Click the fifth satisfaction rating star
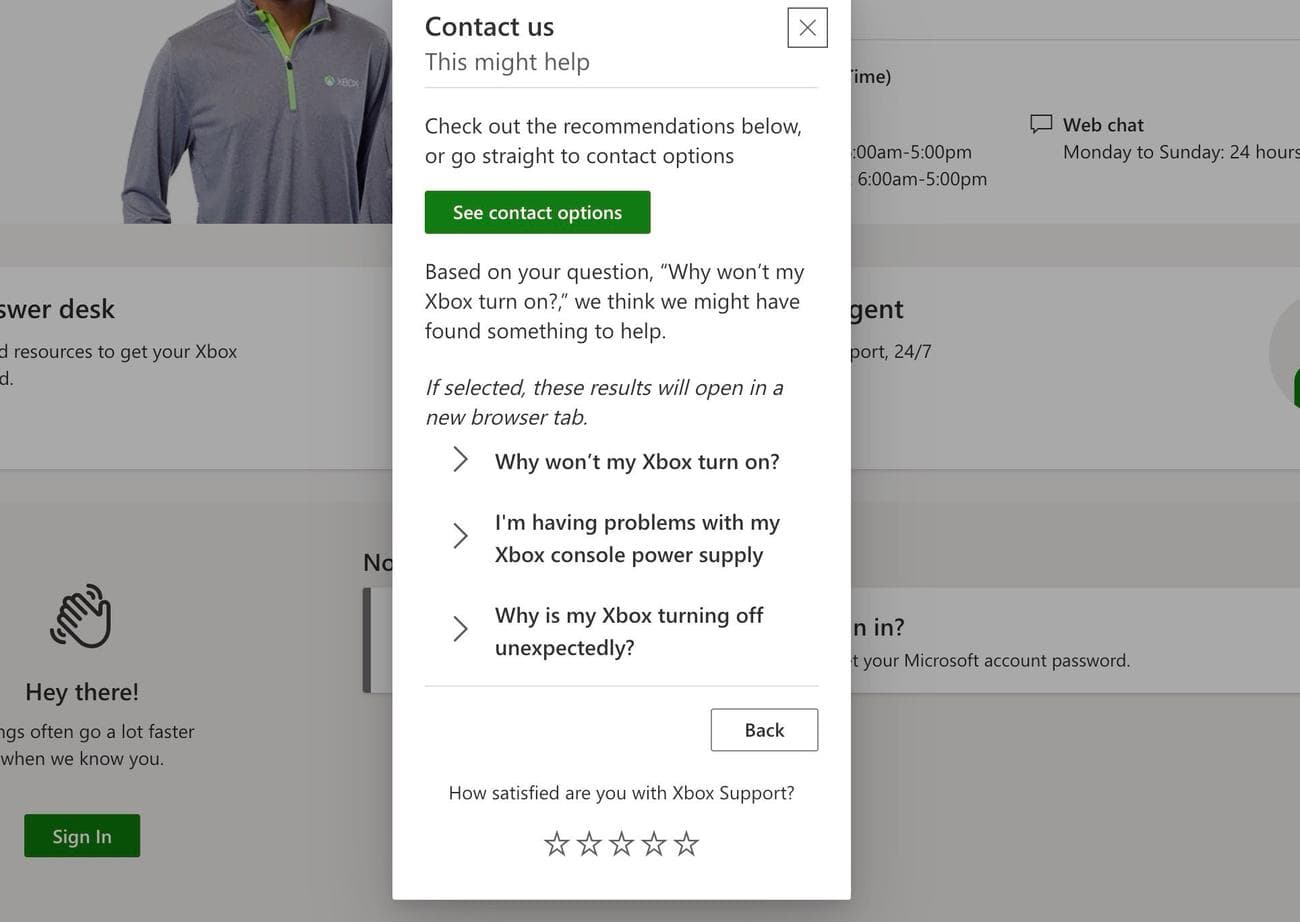Viewport: 1300px width, 922px height. [x=685, y=843]
